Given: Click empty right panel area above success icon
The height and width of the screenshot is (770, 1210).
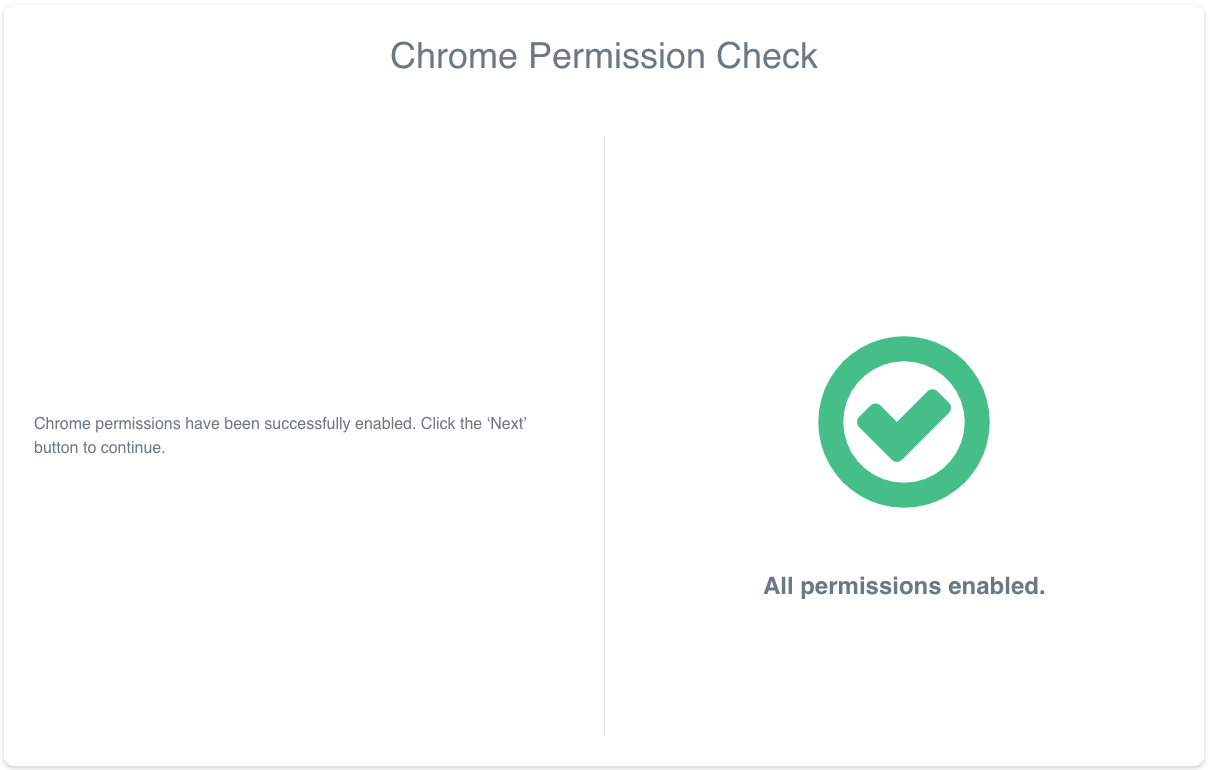Looking at the screenshot, I should pos(904,230).
